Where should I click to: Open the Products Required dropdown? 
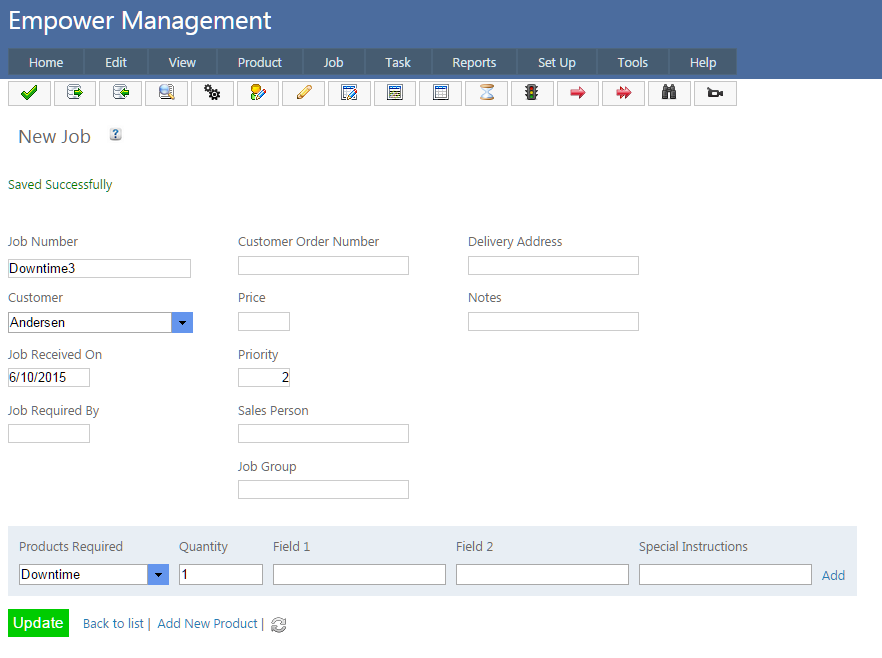[x=158, y=574]
